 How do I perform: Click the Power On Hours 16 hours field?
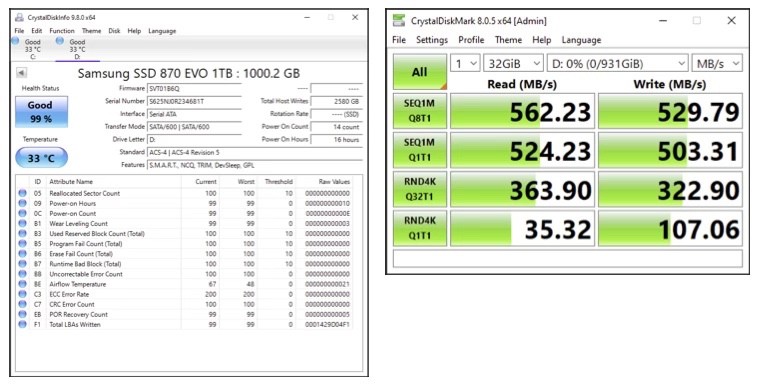click(336, 140)
